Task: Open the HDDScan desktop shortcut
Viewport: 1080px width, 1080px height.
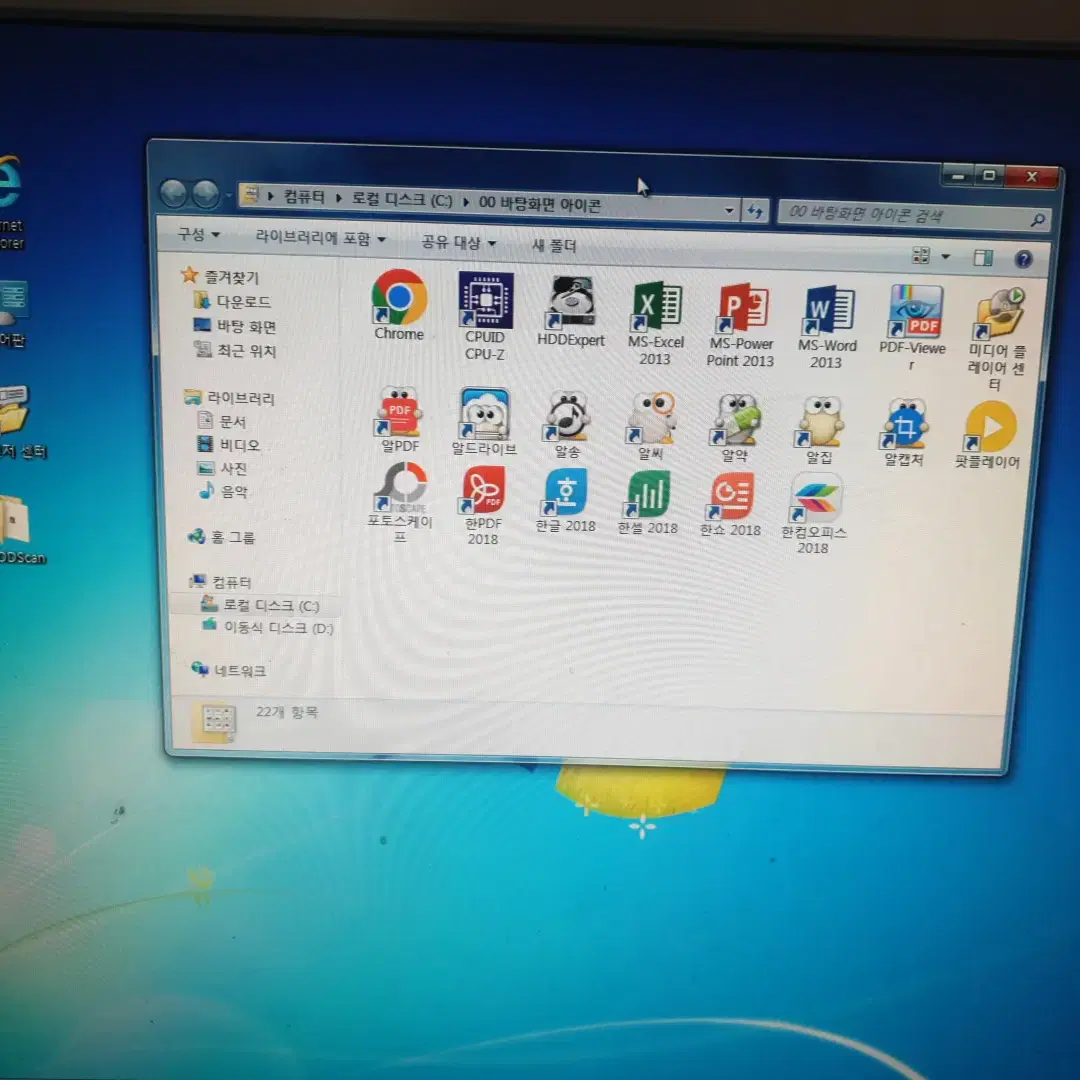Action: (21, 530)
